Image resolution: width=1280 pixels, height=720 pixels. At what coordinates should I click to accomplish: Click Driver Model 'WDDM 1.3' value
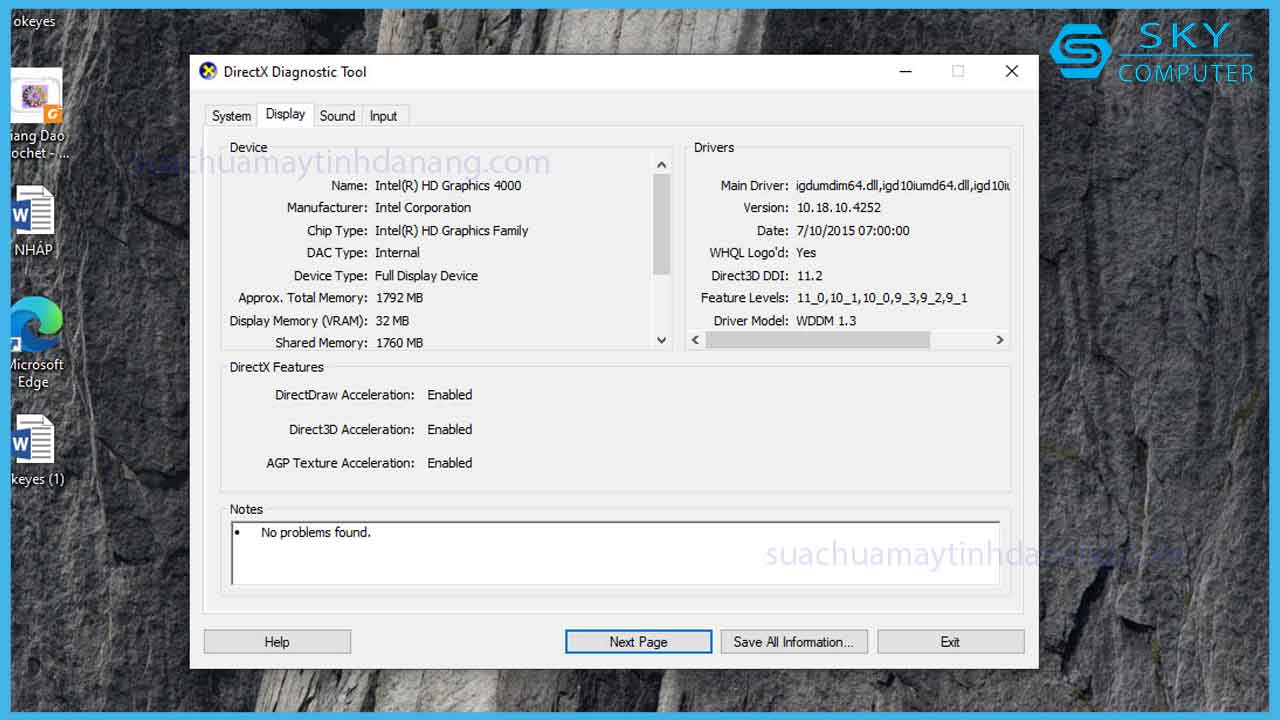[826, 321]
